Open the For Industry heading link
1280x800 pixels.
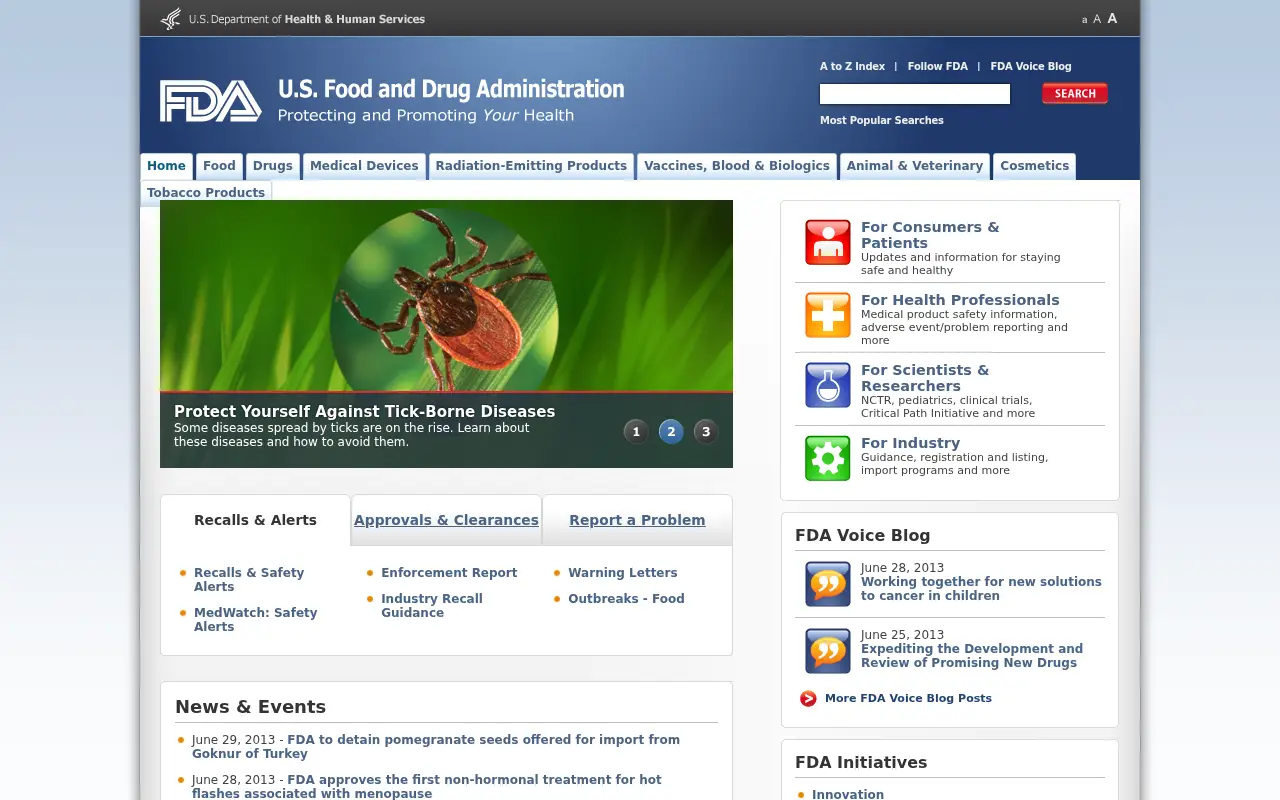(x=910, y=443)
